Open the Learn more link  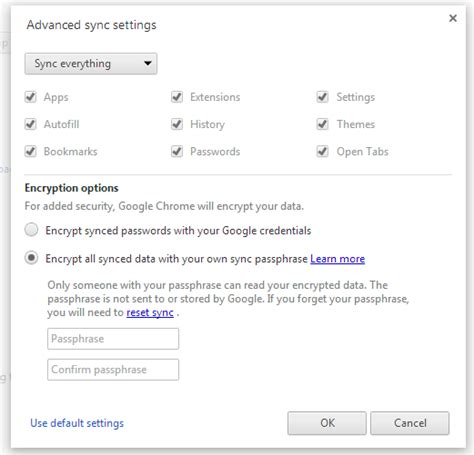[337, 259]
